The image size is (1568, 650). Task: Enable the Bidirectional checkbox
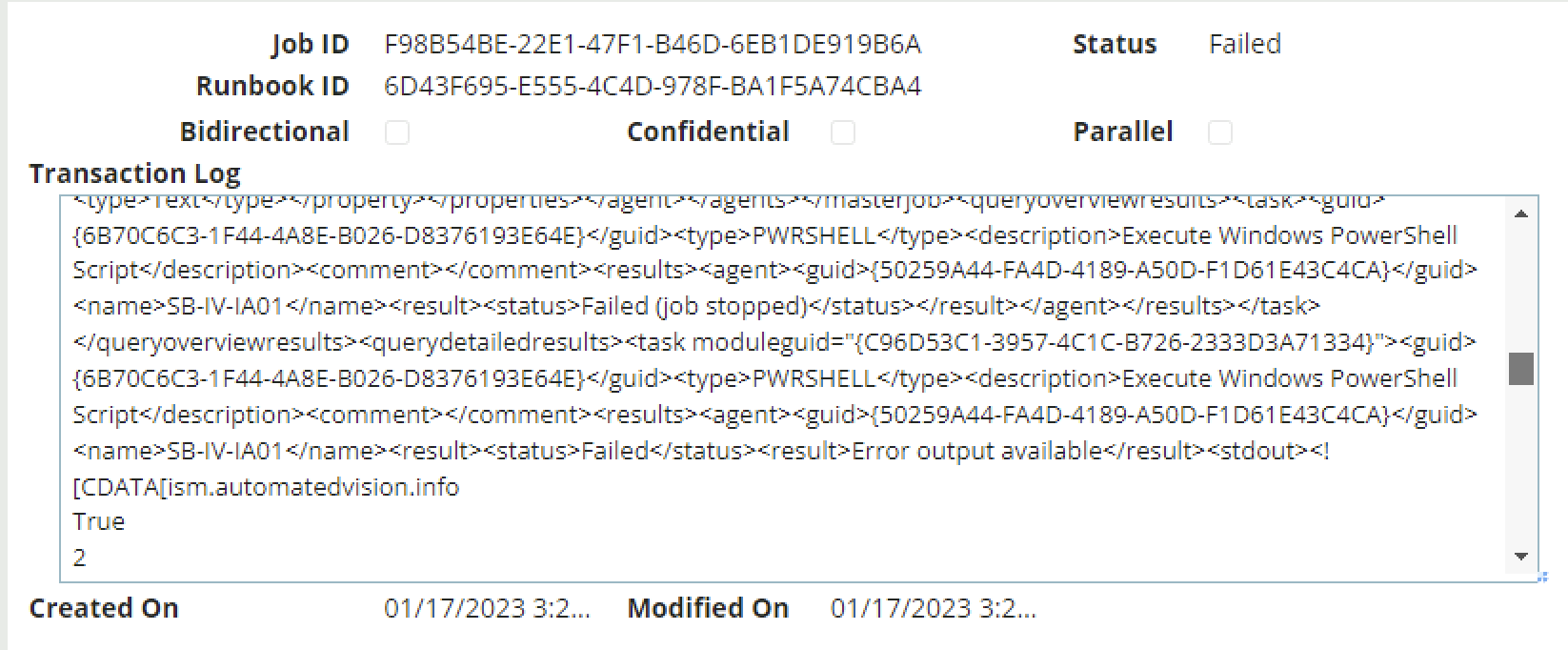click(x=397, y=132)
